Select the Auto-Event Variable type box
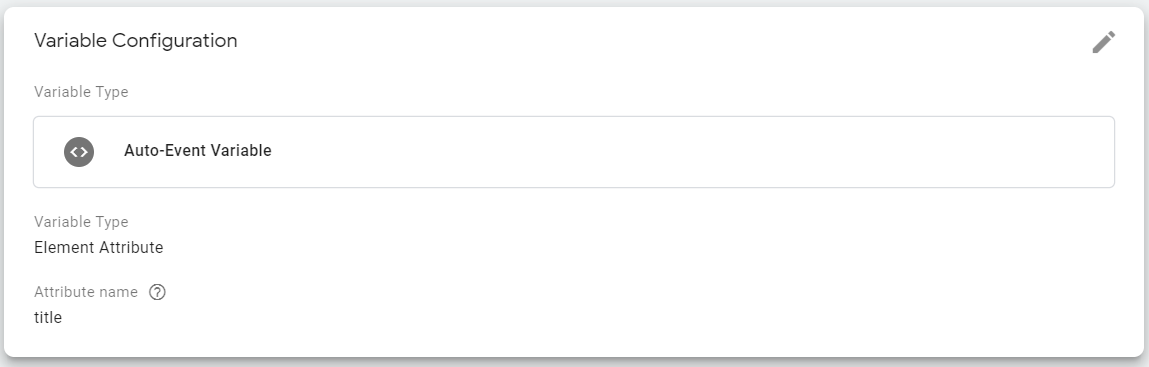Image resolution: width=1149 pixels, height=367 pixels. coord(574,152)
